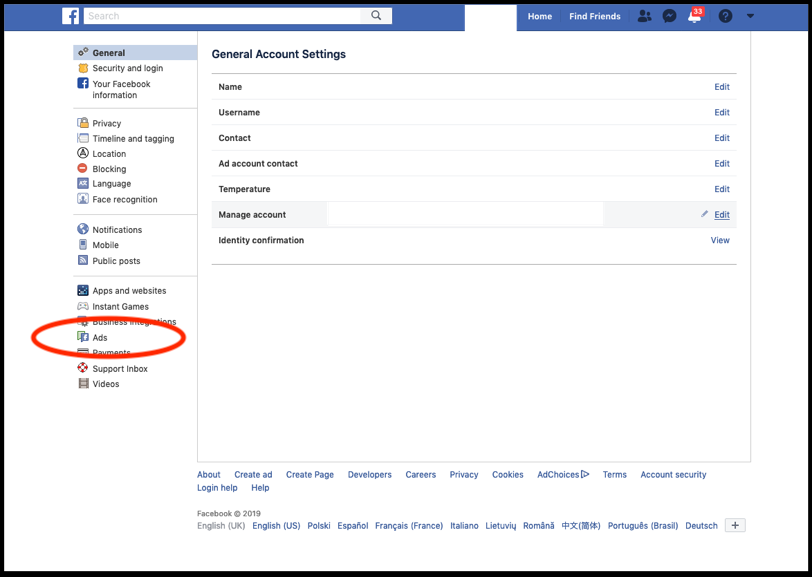Open Terms footer link
Screen dimensions: 812x577
tap(615, 474)
